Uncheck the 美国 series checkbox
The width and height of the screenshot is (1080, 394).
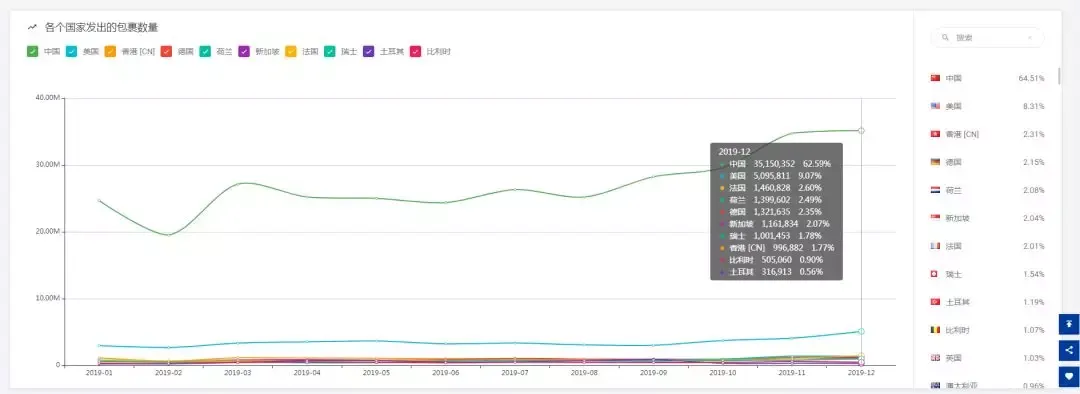point(71,51)
